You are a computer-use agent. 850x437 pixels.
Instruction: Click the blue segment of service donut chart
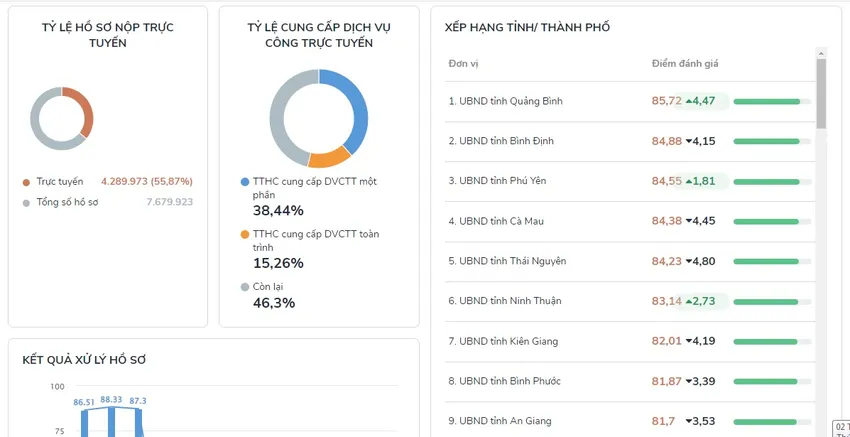point(359,112)
